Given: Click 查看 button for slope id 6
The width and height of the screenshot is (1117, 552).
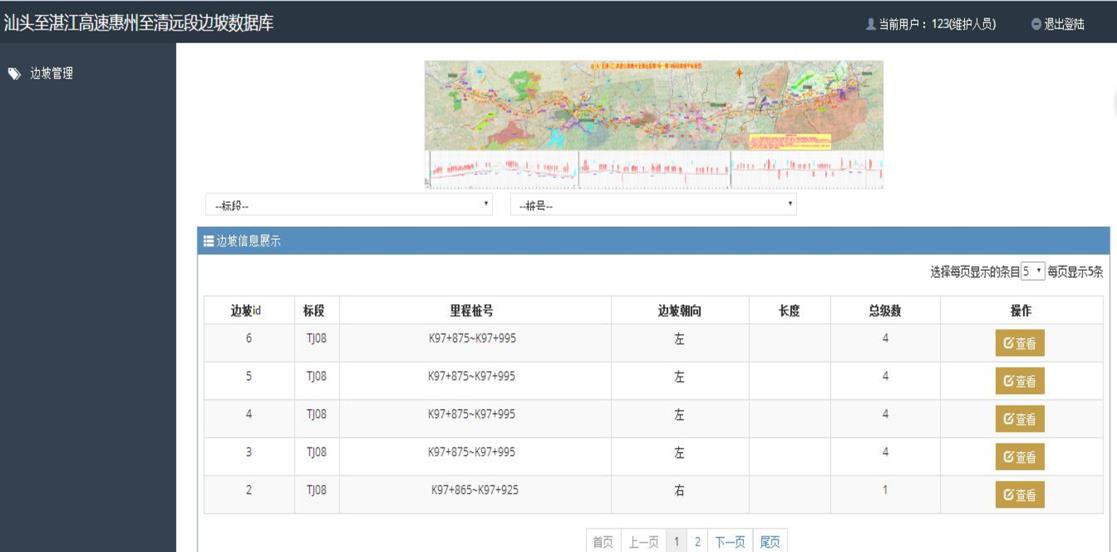Looking at the screenshot, I should (1019, 343).
